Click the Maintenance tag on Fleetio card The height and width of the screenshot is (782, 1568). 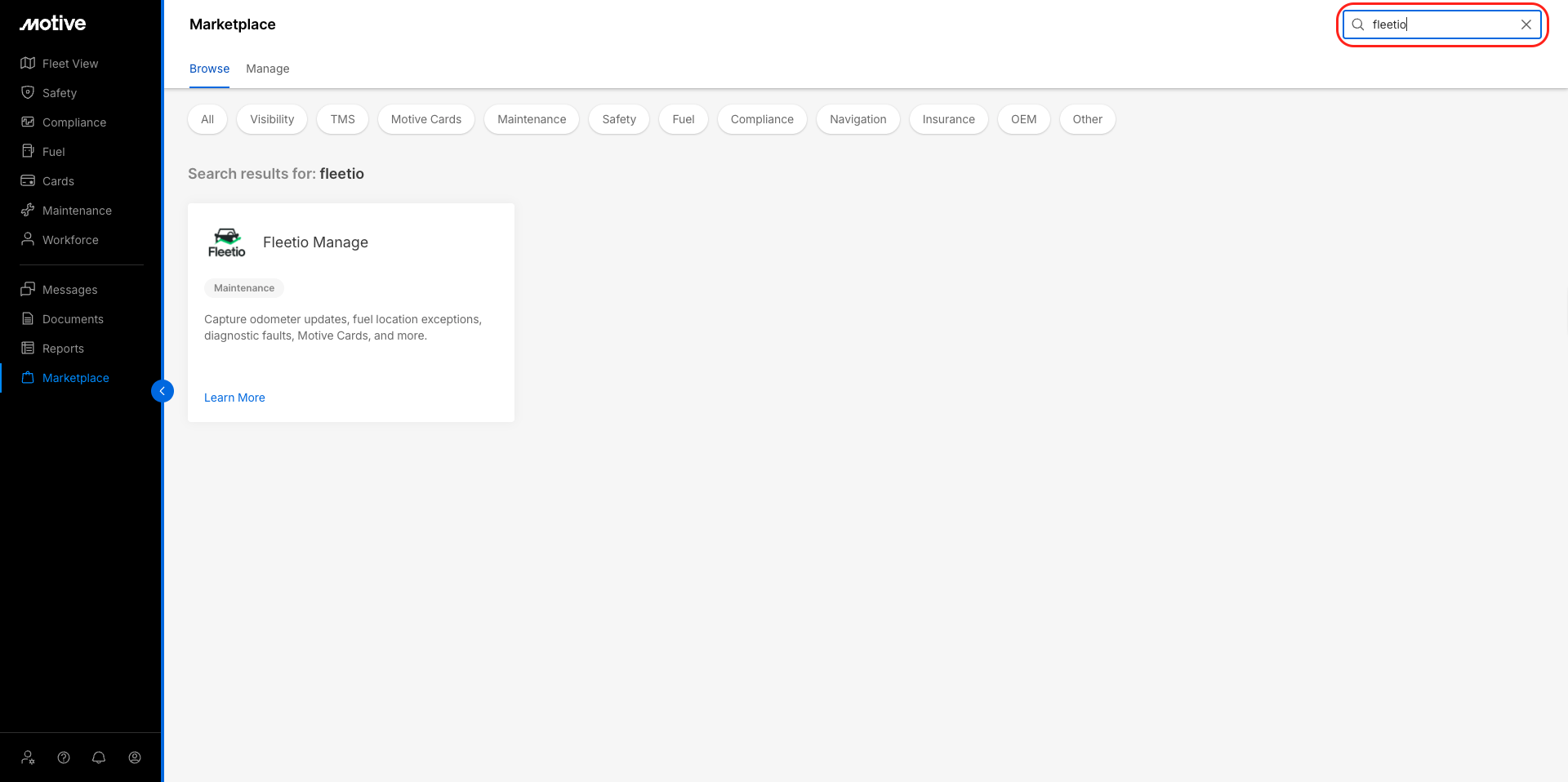244,288
